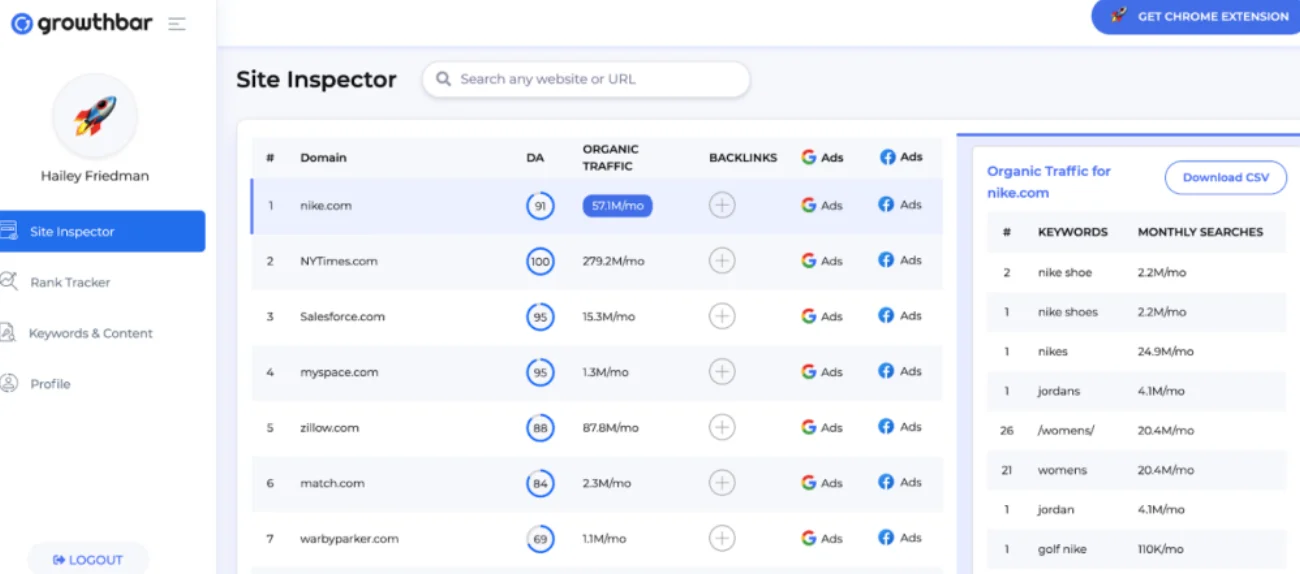This screenshot has height=574, width=1300.
Task: Click the 279.2M/mo traffic value
Action: (x=614, y=261)
